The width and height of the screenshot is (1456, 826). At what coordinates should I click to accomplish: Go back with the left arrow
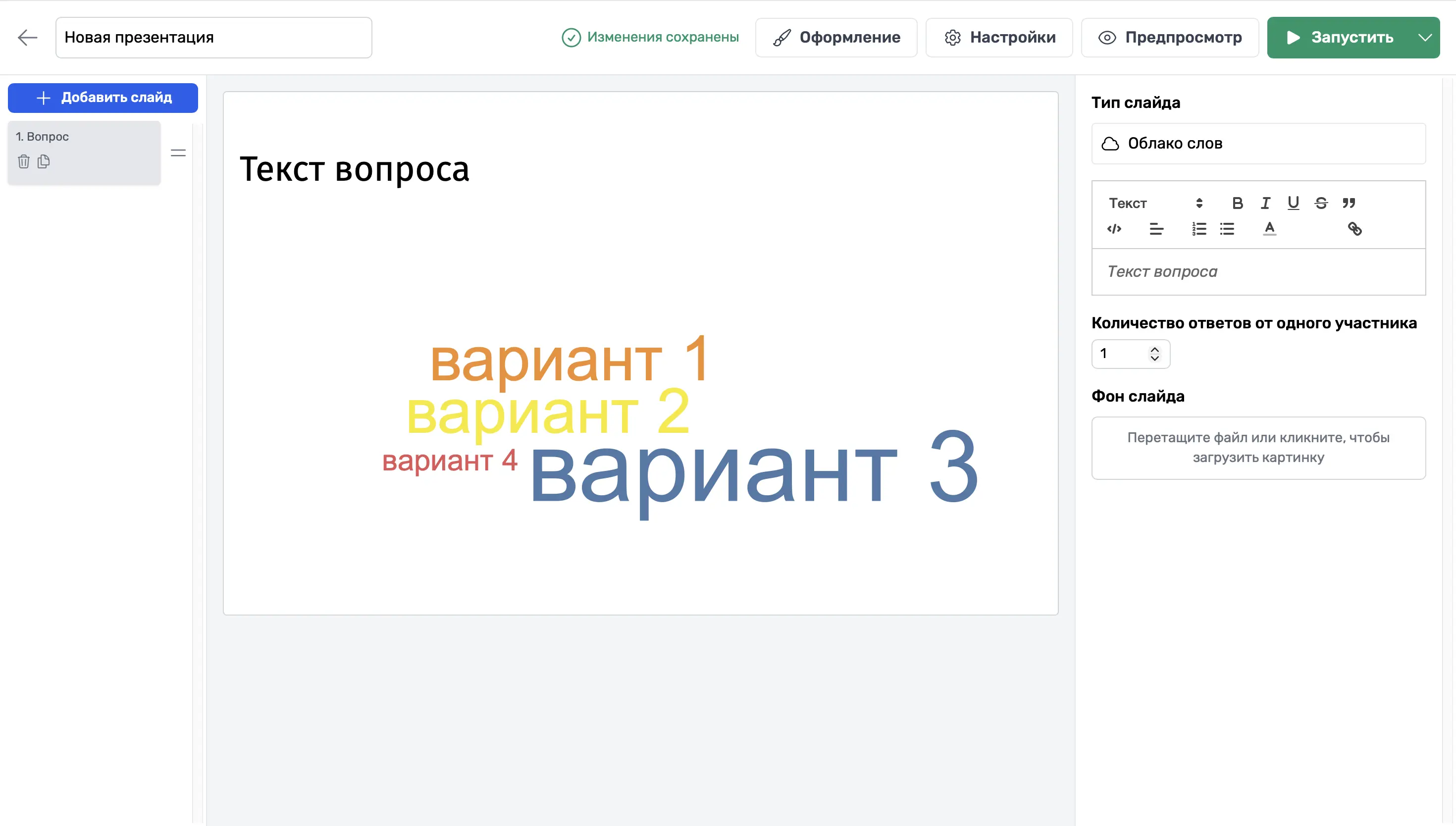27,38
